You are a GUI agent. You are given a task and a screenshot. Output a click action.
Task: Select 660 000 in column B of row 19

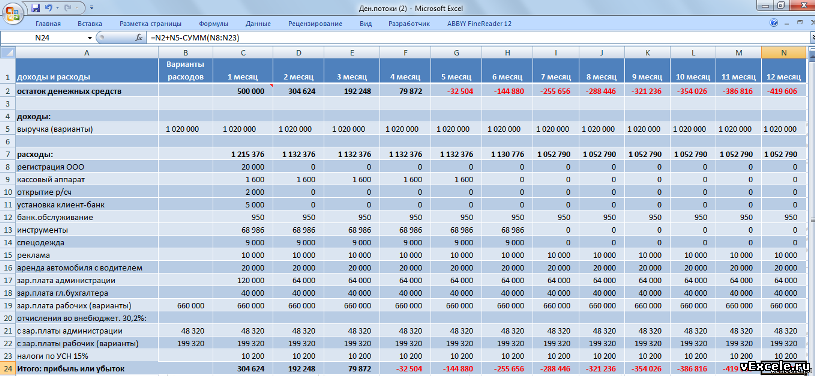tap(186, 305)
